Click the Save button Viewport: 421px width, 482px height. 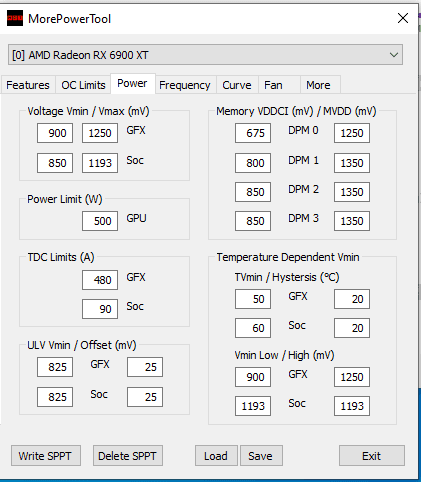[261, 456]
